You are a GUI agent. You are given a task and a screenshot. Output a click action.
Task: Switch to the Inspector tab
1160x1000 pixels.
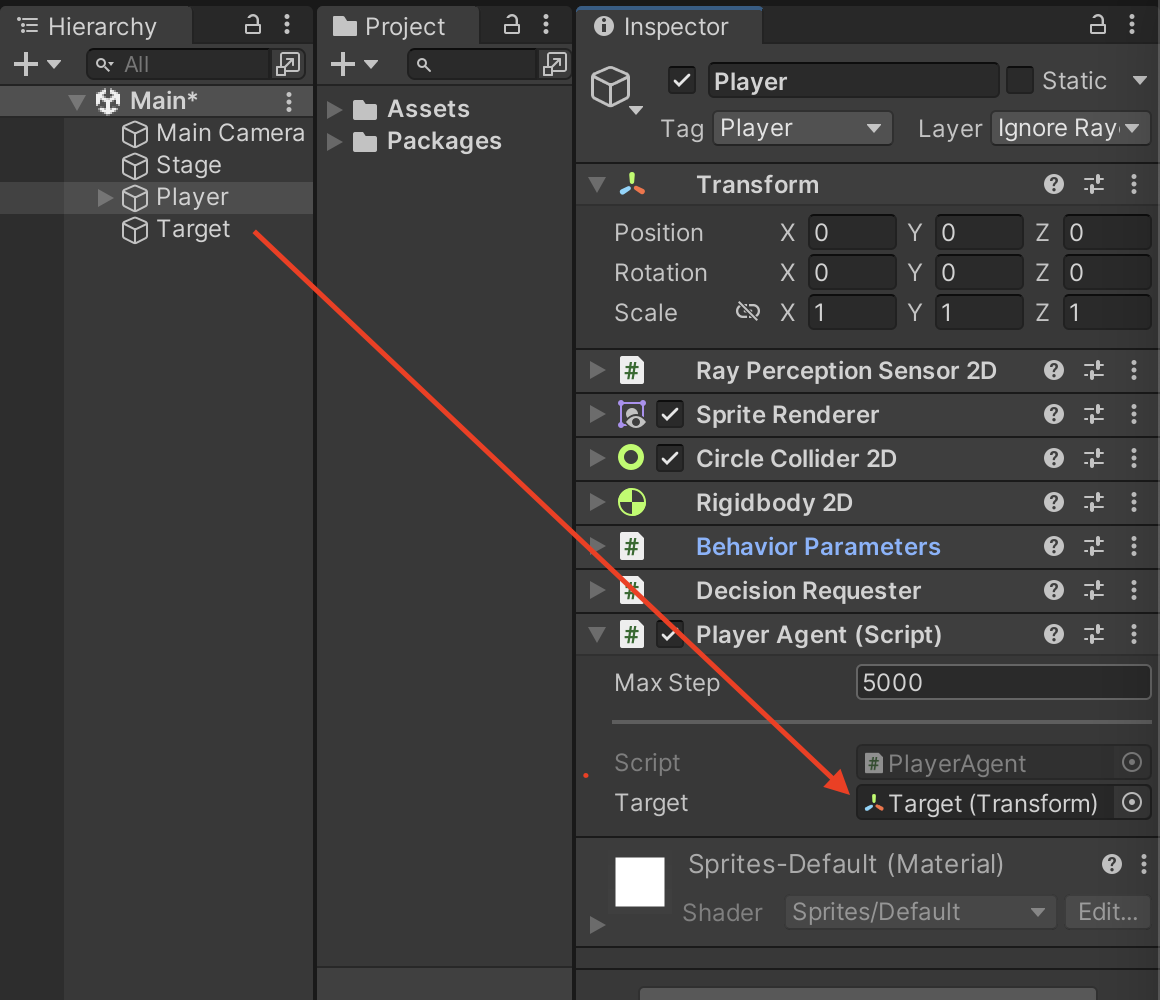coord(668,26)
